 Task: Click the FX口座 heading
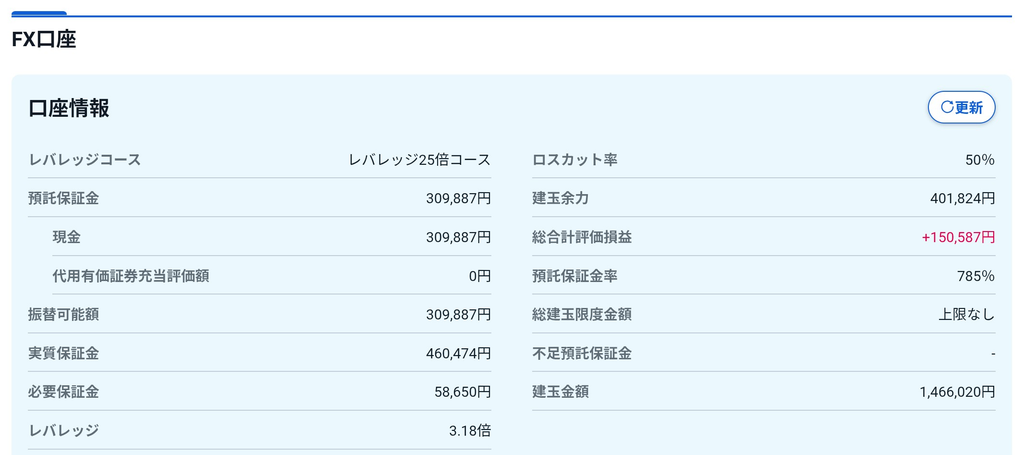(44, 40)
